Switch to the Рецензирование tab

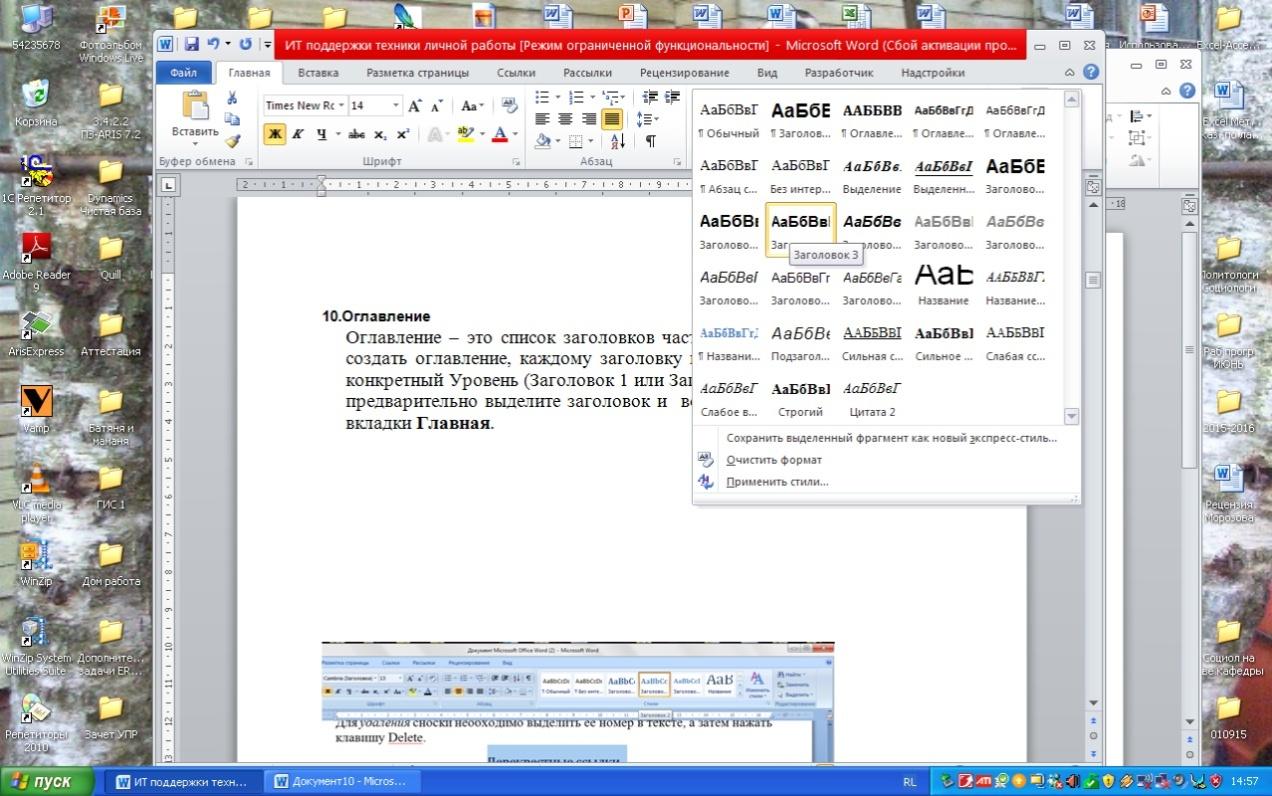(x=684, y=73)
